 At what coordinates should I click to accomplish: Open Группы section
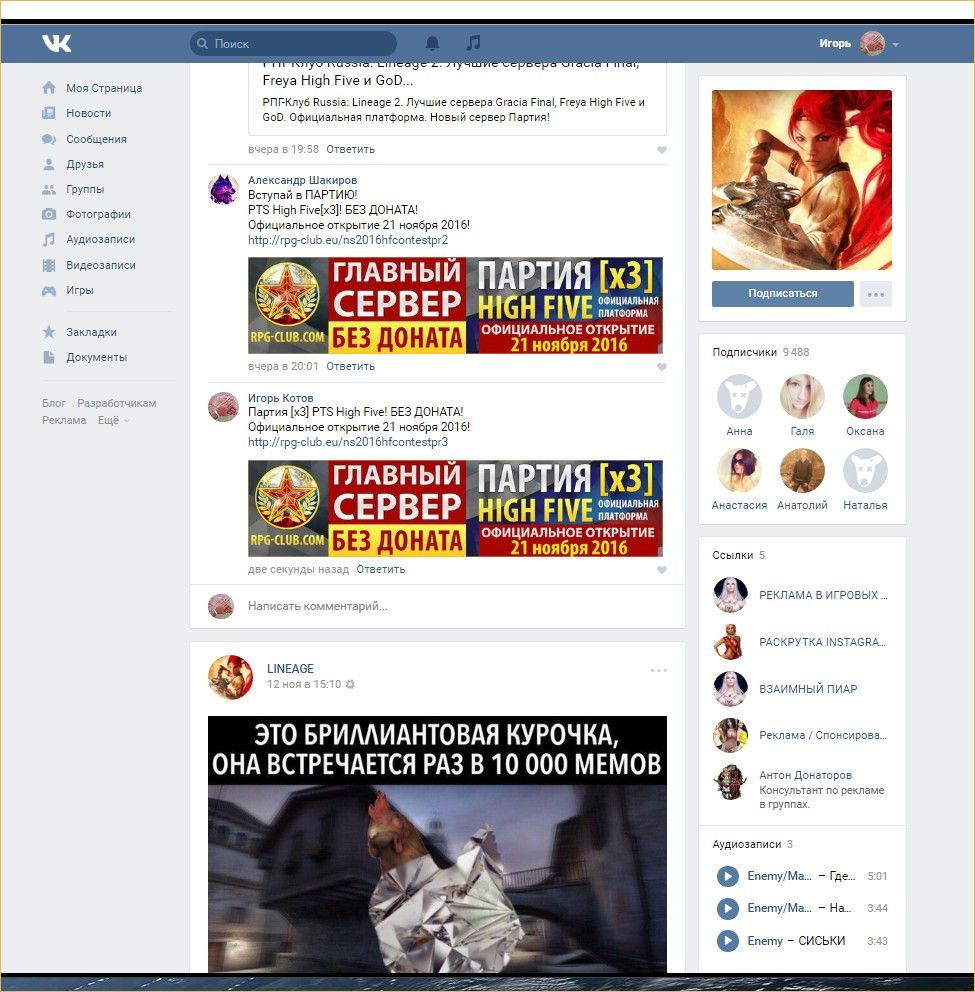[85, 189]
